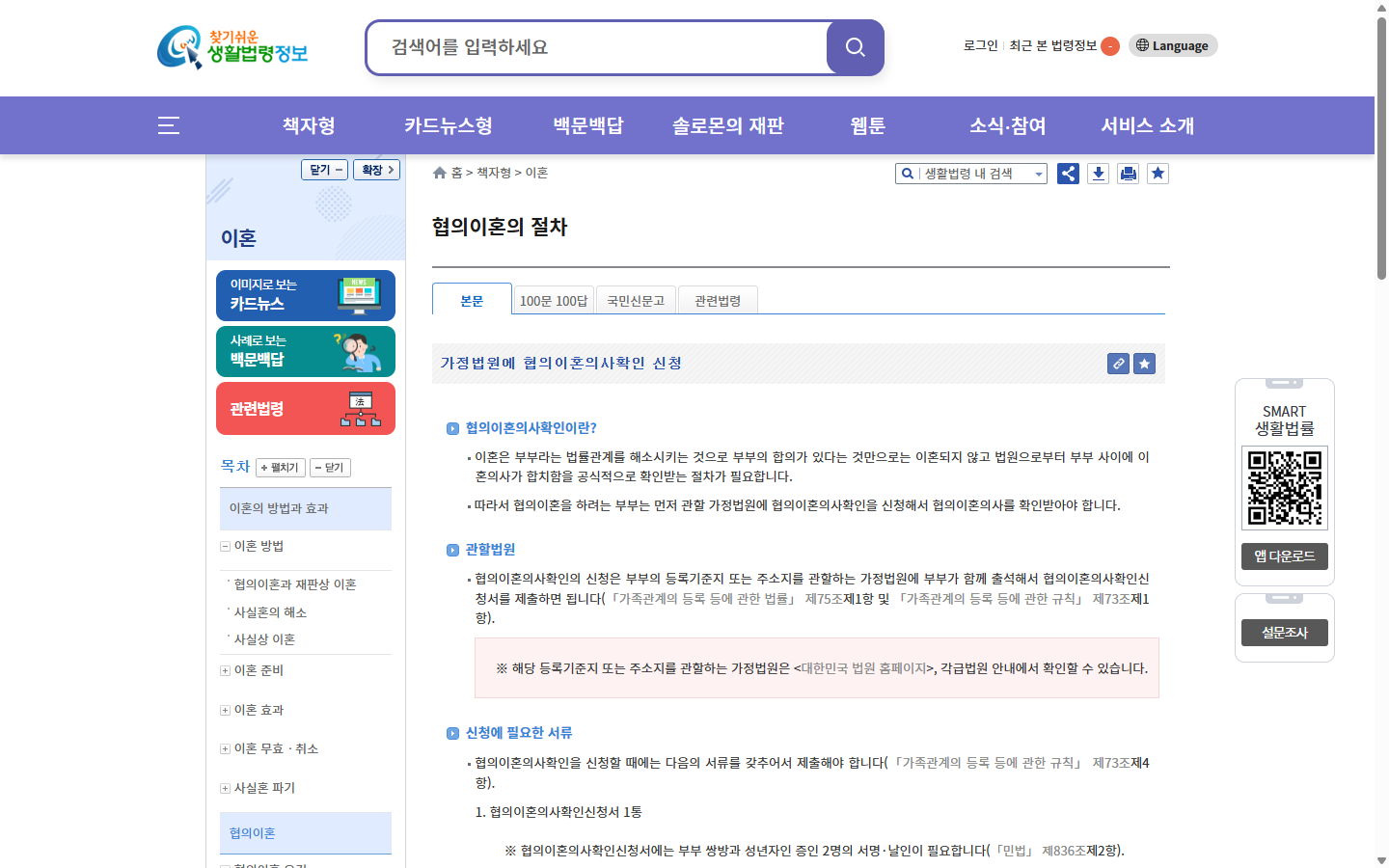Copy link icon in section header
1389x868 pixels.
pyautogui.click(x=1118, y=364)
